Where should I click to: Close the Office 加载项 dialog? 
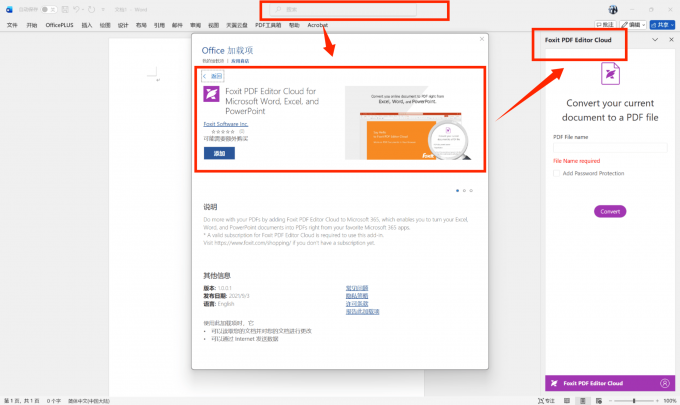coord(482,39)
